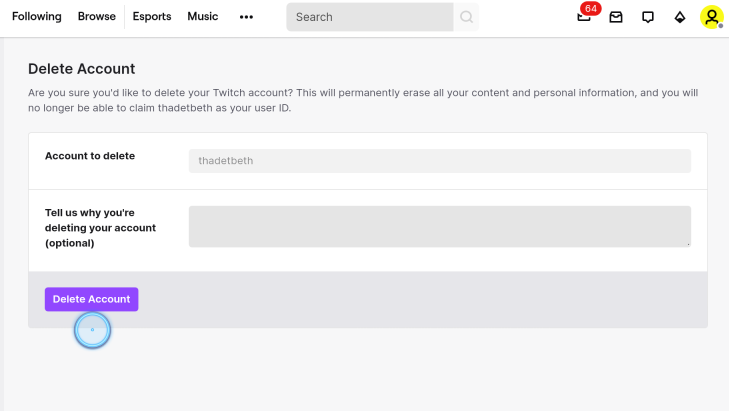
Task: Click the search magnifier button
Action: pyautogui.click(x=466, y=17)
